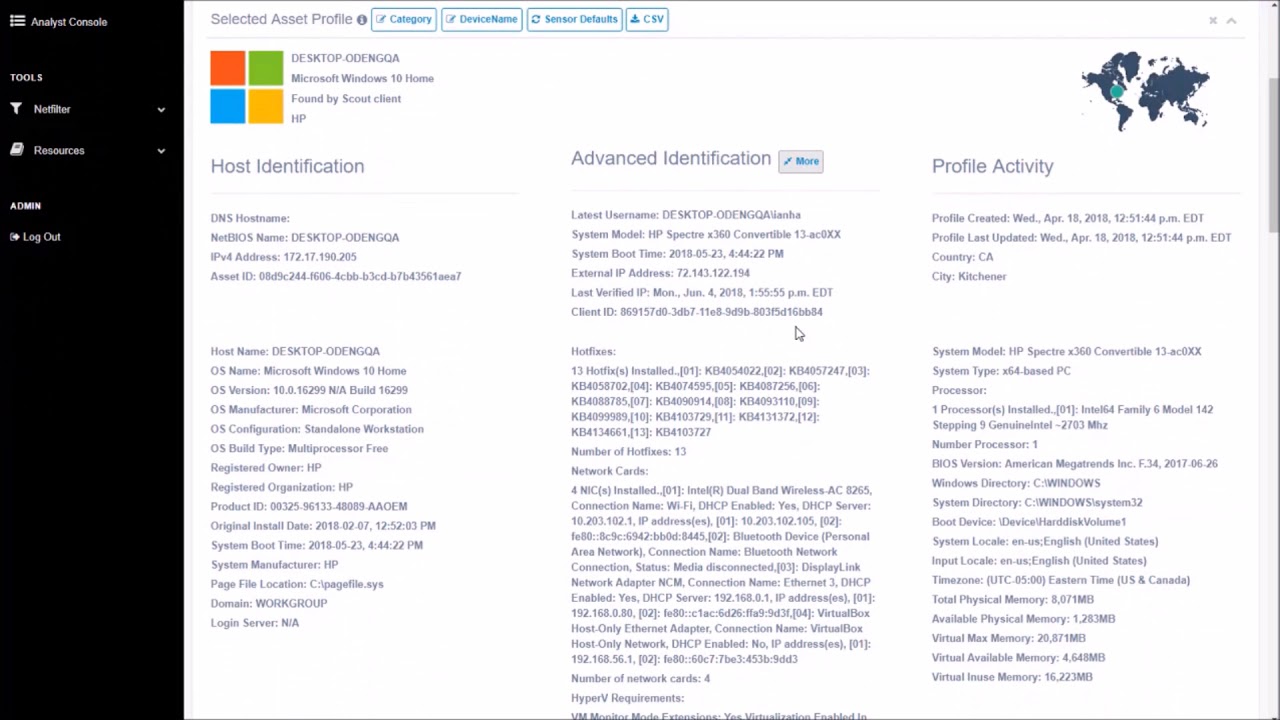The width and height of the screenshot is (1280, 720).
Task: Click the Profile Activity heading
Action: (993, 166)
